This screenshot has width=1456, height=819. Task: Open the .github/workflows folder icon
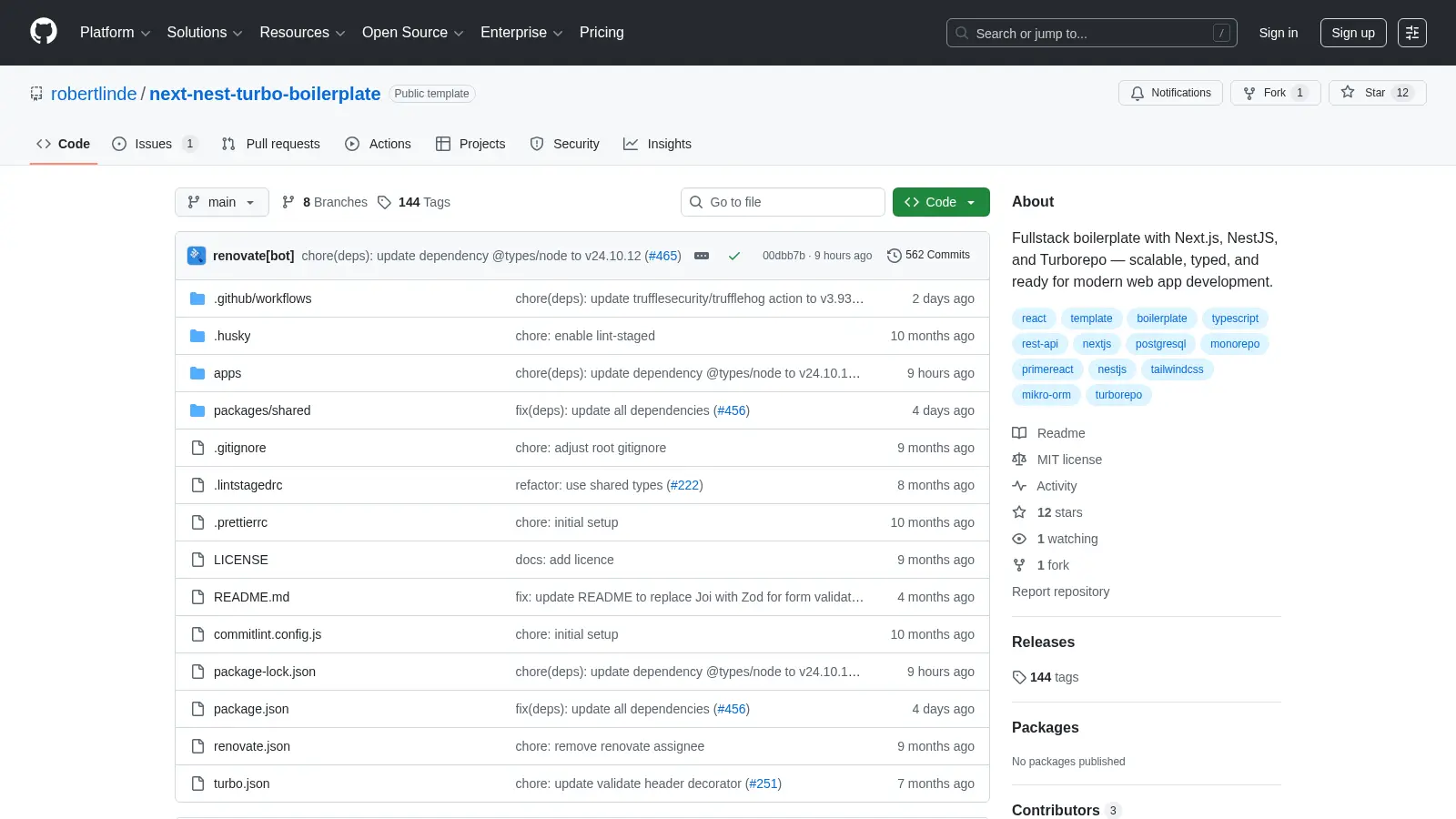click(x=197, y=298)
